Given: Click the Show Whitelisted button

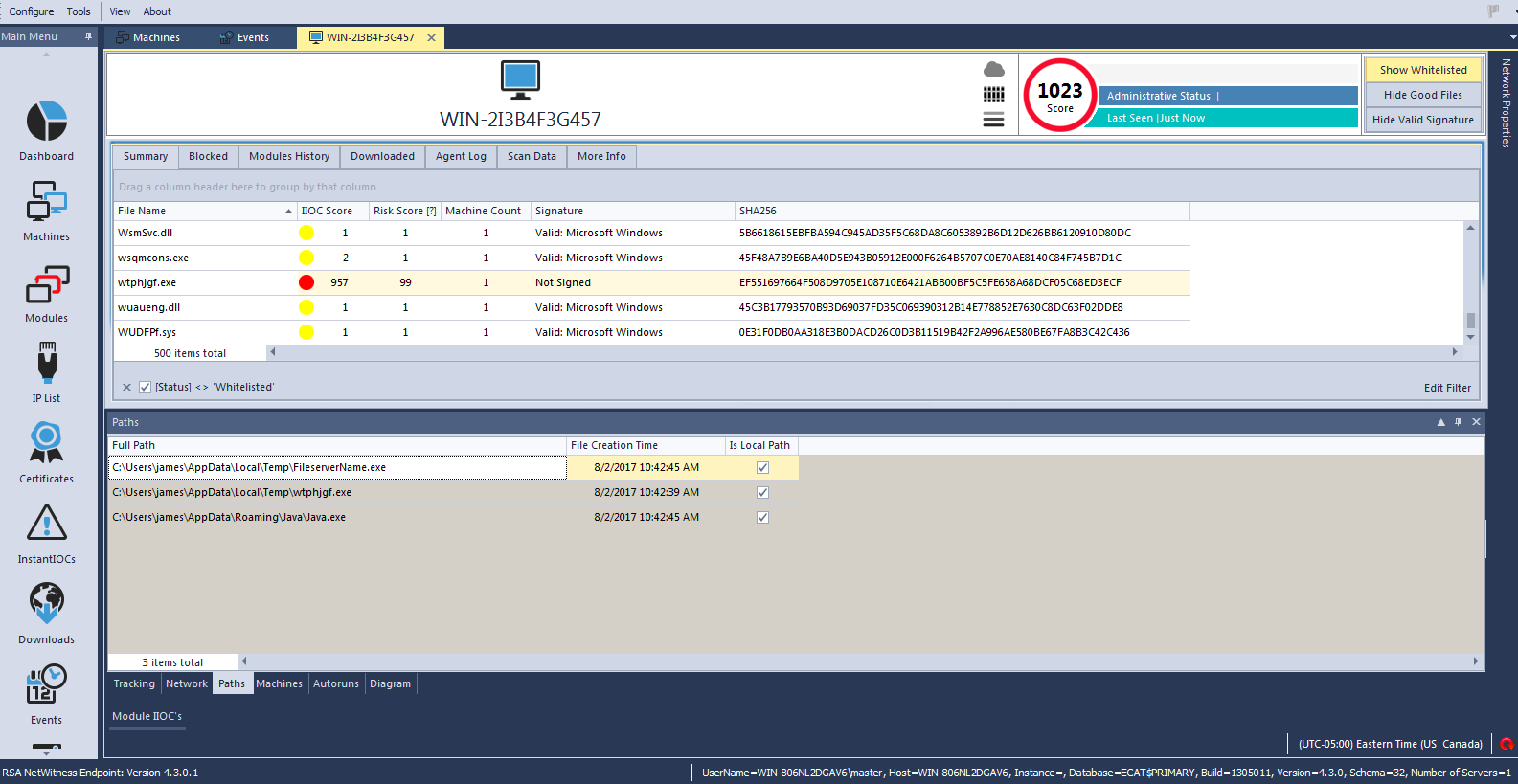Looking at the screenshot, I should (x=1422, y=70).
